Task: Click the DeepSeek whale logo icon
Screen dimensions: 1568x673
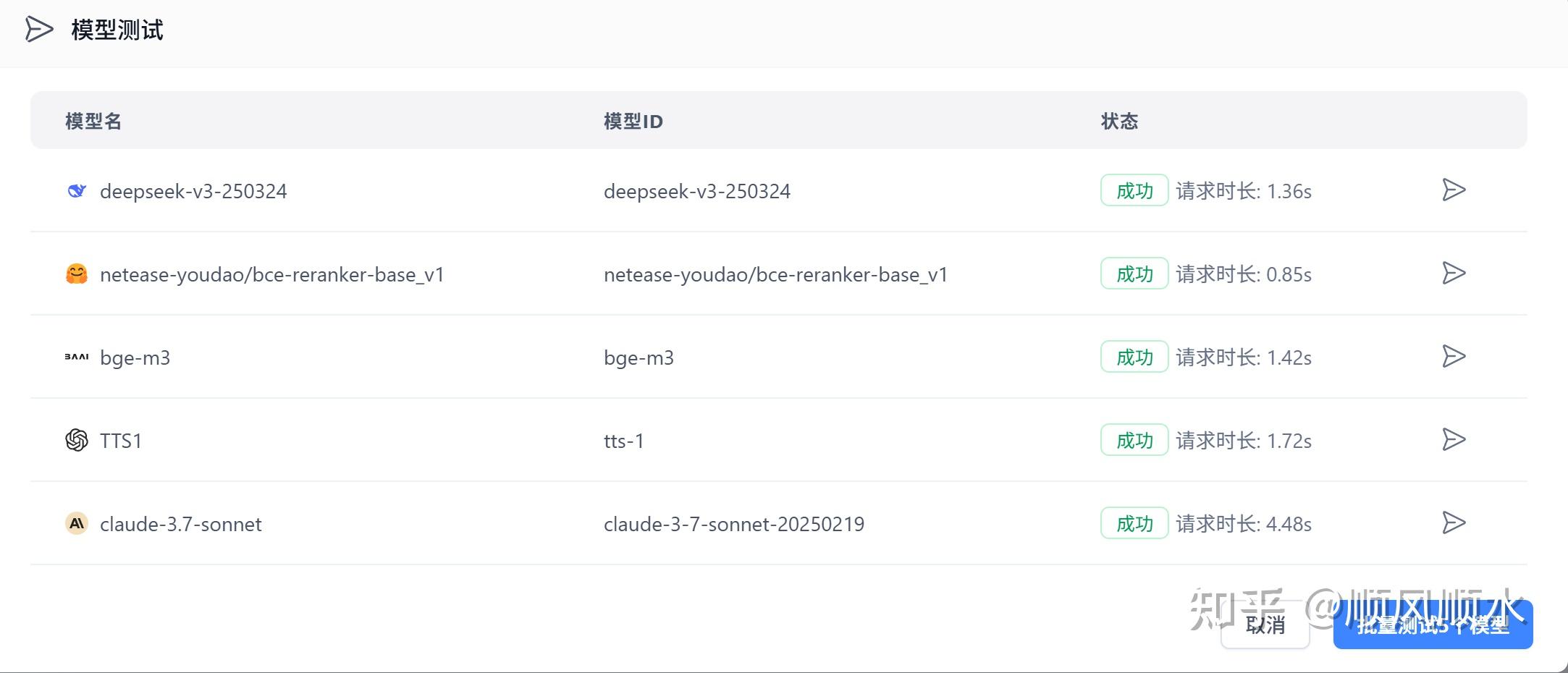Action: [77, 191]
